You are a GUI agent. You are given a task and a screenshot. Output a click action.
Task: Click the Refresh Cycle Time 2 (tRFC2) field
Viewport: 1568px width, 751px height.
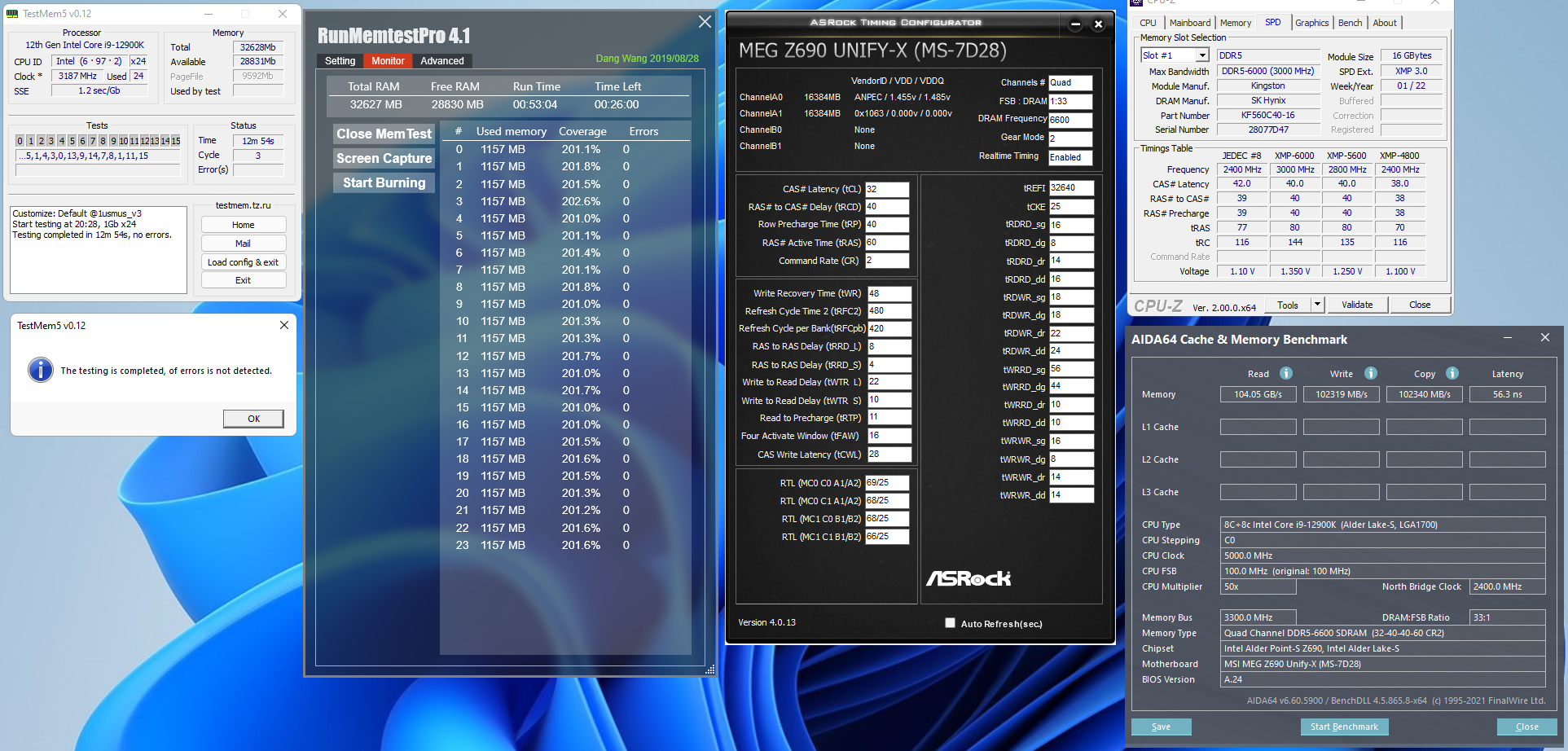point(889,311)
